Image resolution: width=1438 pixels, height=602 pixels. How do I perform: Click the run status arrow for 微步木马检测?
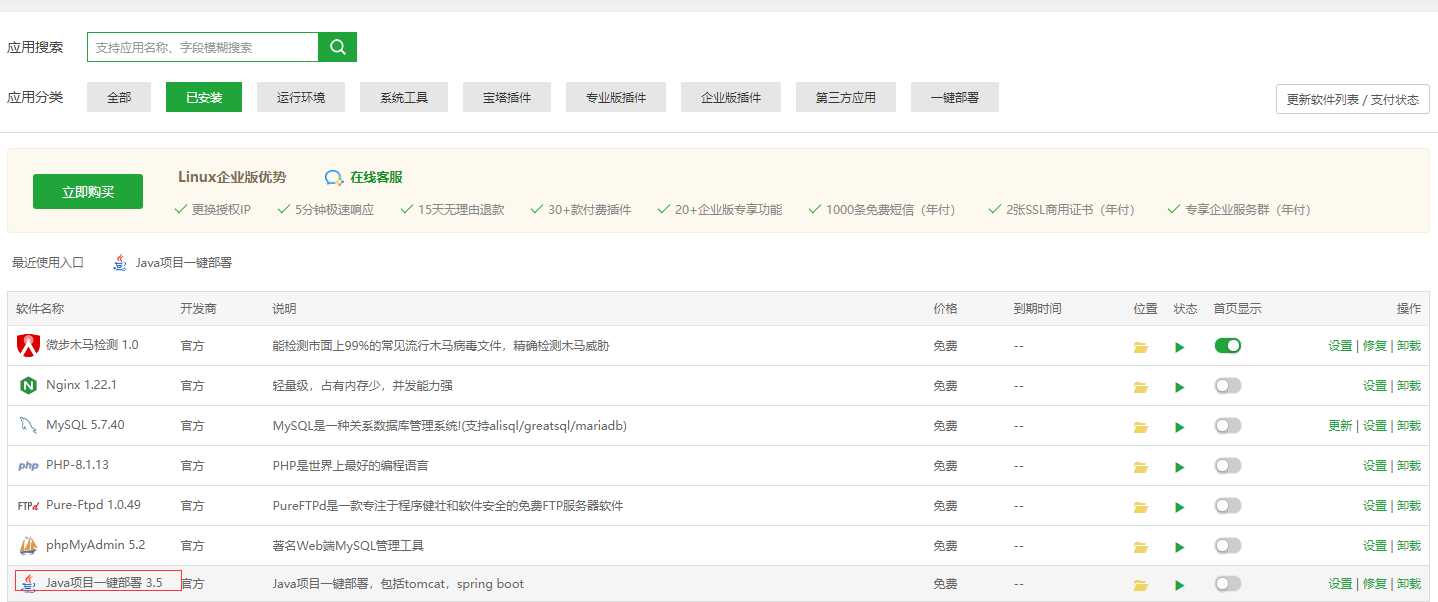click(1180, 347)
